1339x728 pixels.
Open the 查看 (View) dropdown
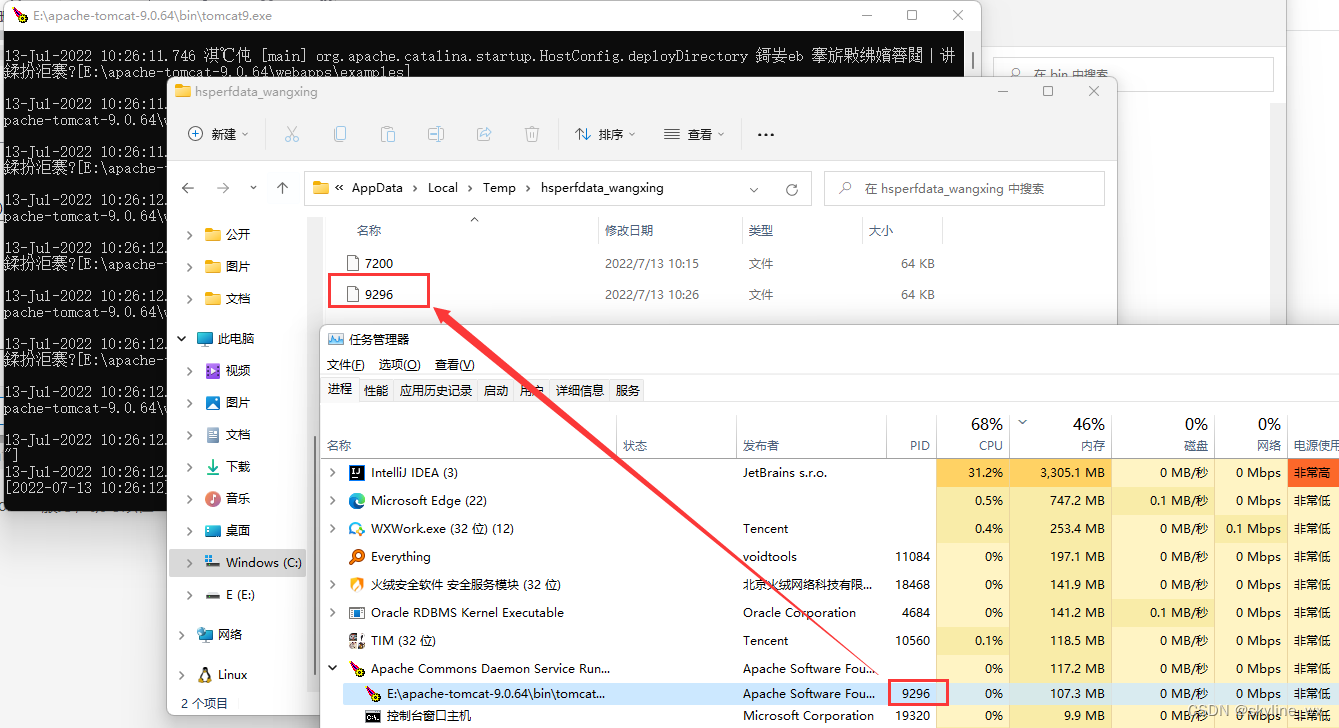694,134
